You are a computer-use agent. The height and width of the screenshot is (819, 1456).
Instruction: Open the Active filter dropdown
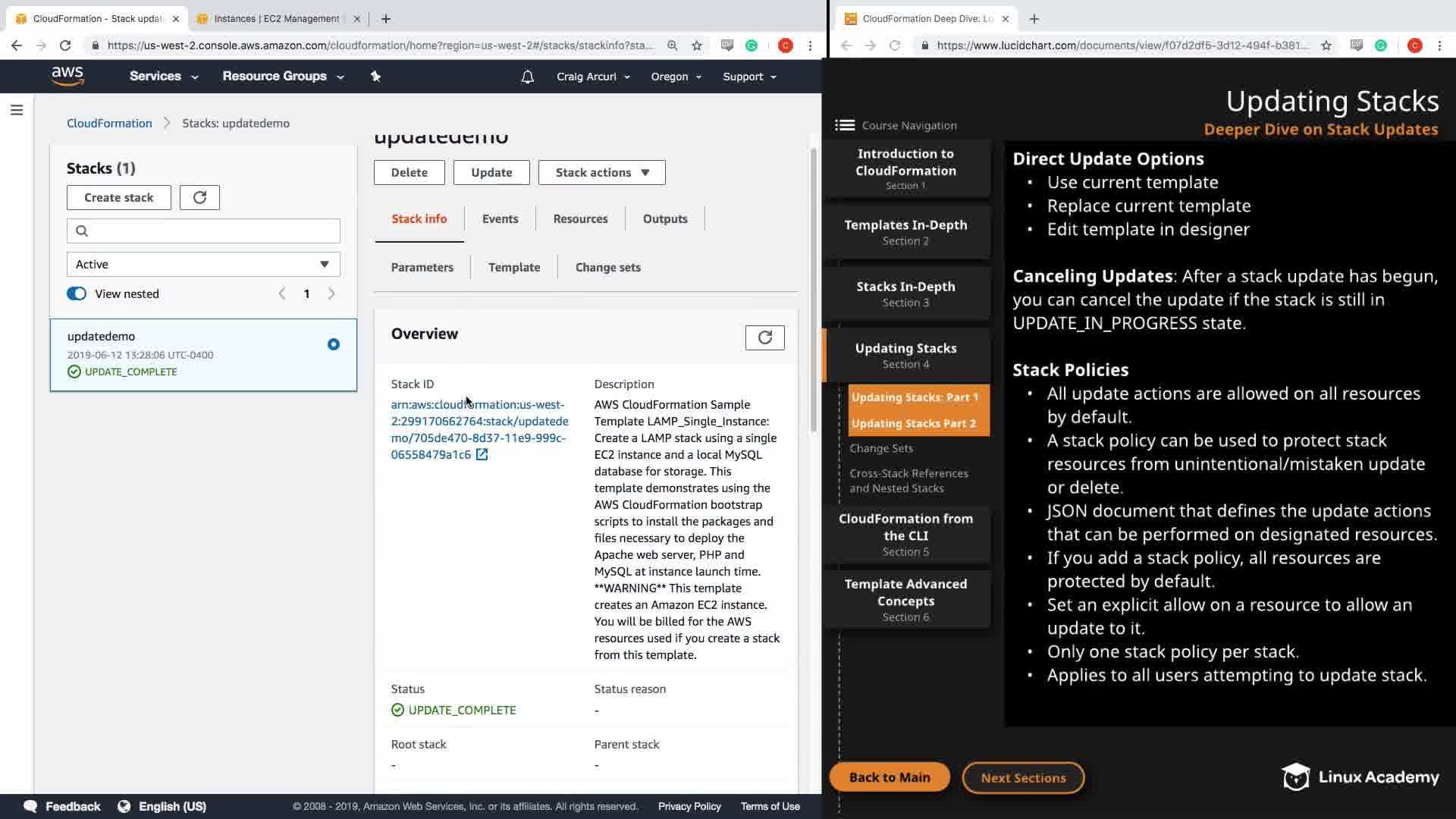point(203,264)
